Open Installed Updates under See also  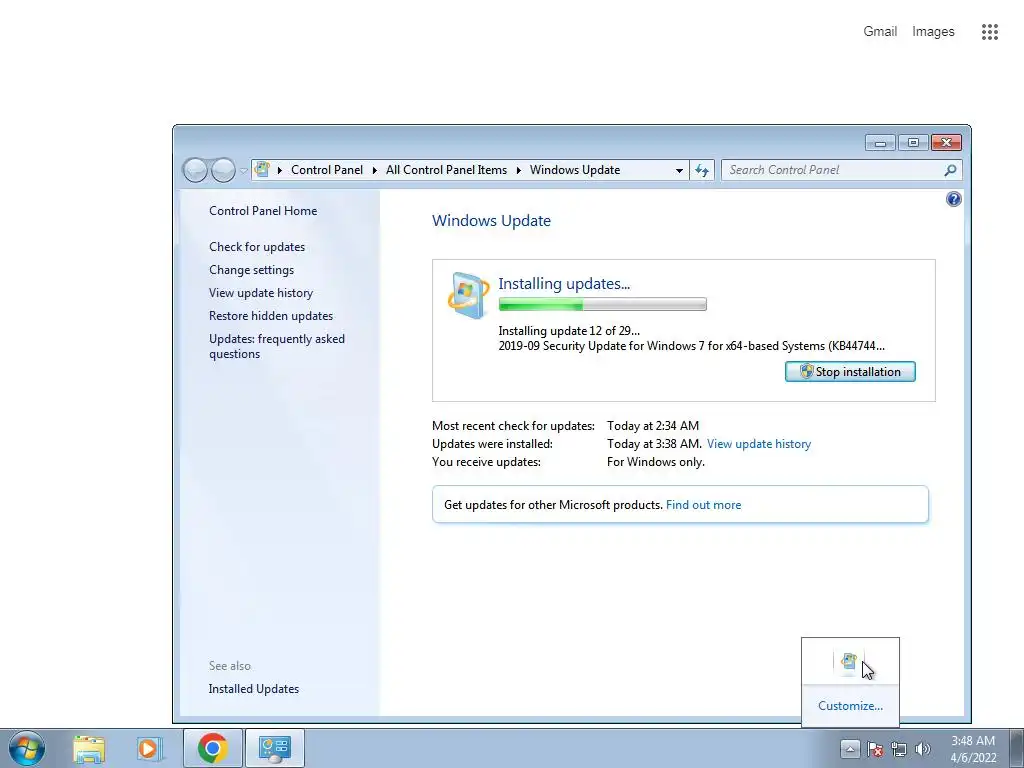click(254, 689)
